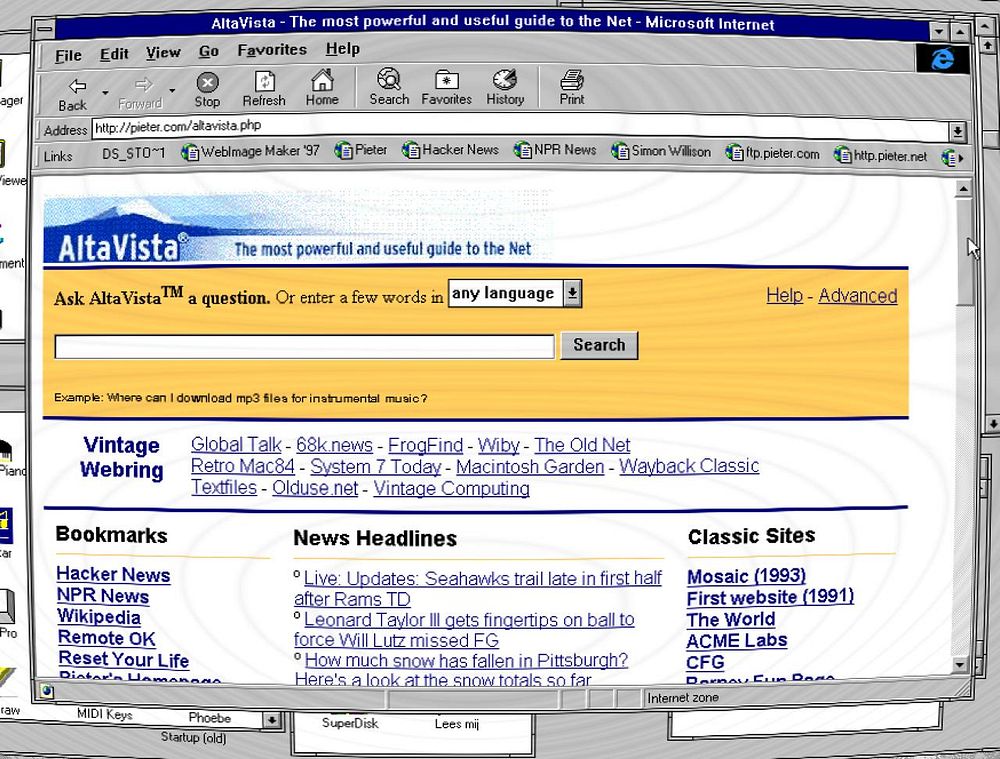
Task: Click the Back toolbar button
Action: (73, 94)
